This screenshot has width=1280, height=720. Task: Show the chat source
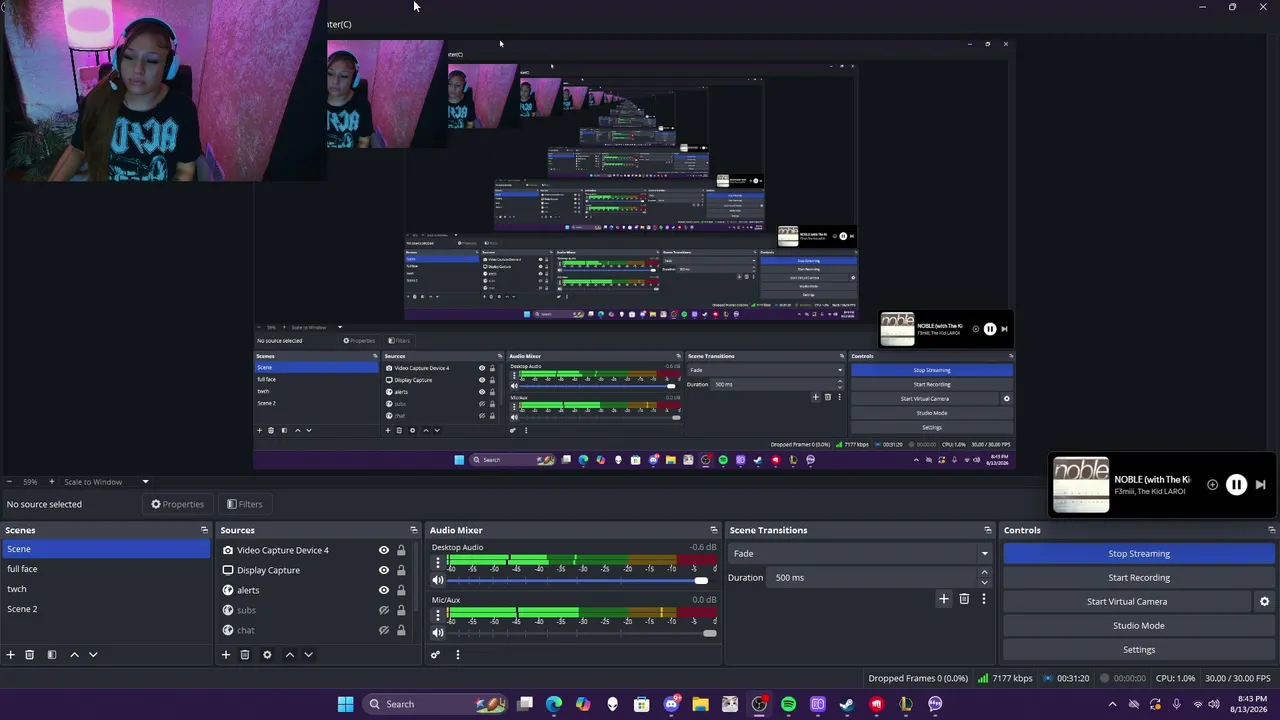[383, 630]
